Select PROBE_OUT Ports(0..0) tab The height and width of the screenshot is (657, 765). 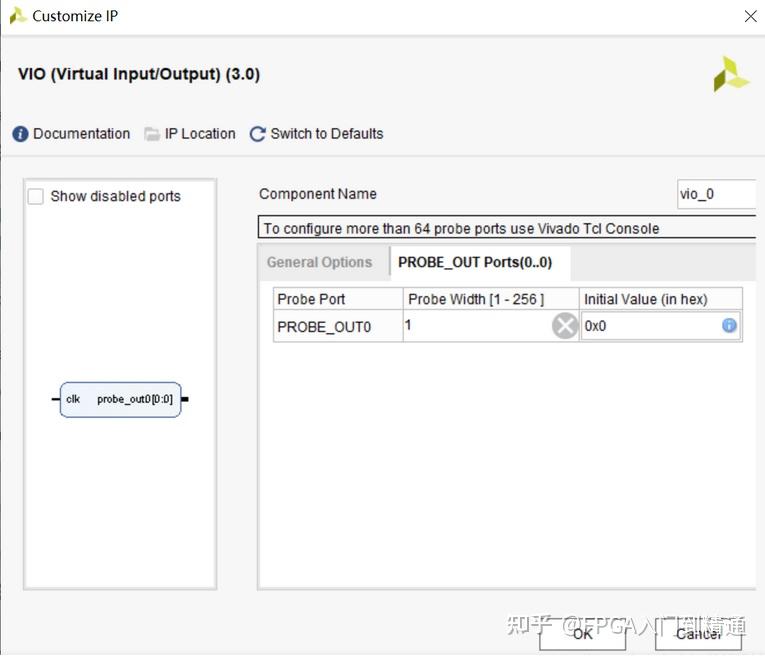click(476, 262)
